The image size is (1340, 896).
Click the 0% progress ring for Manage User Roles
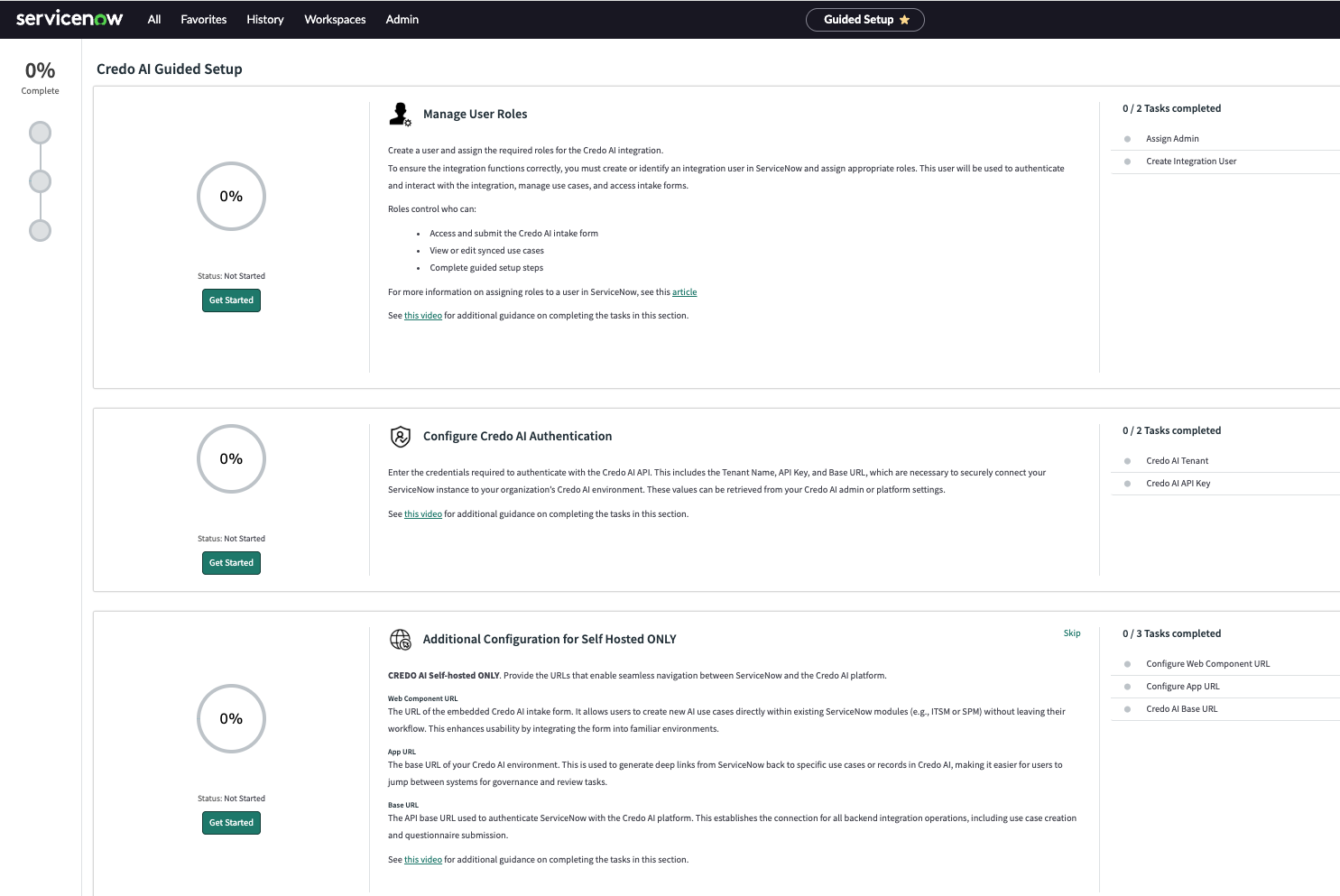coord(231,196)
